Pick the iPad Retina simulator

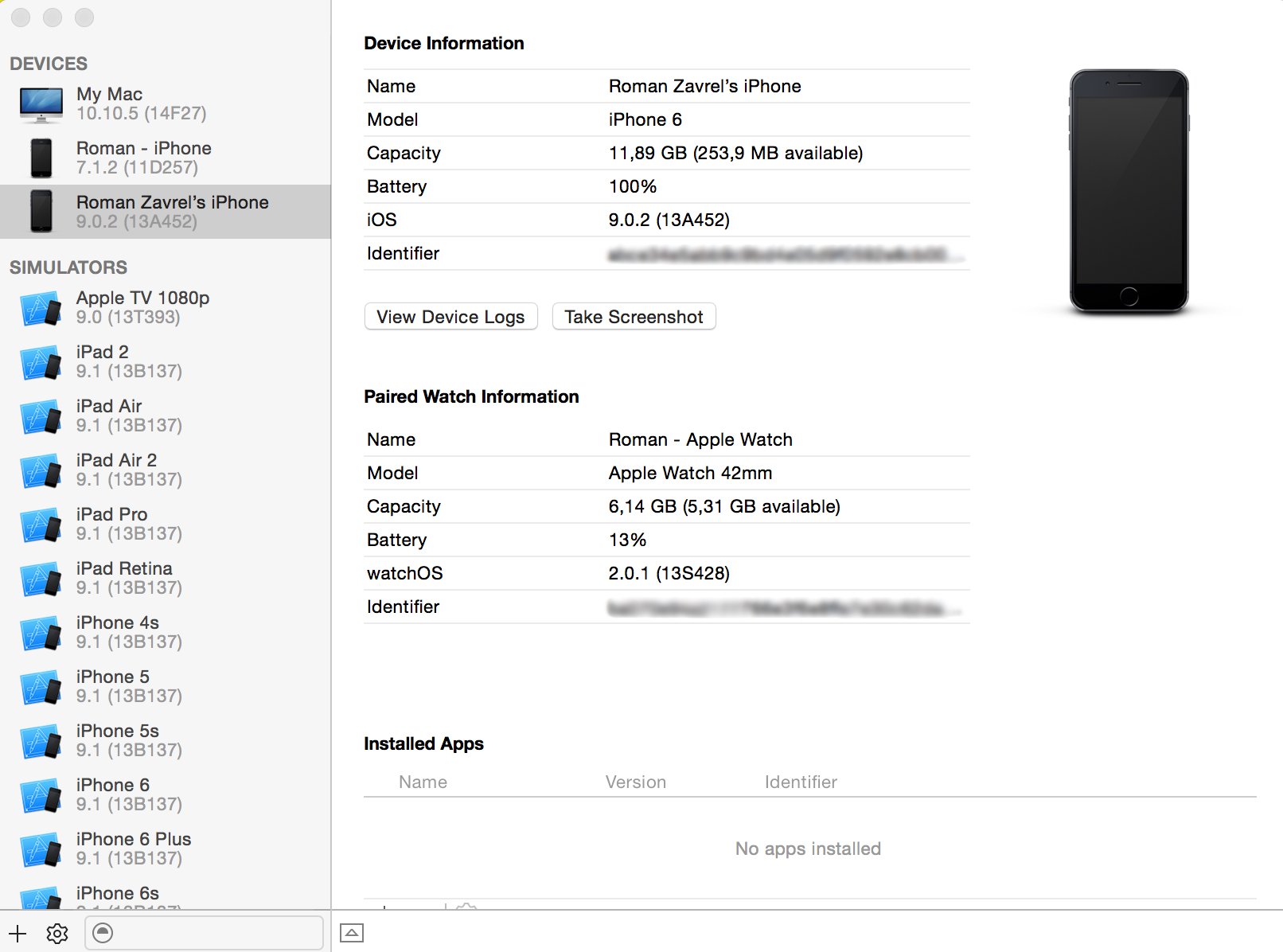pos(166,578)
